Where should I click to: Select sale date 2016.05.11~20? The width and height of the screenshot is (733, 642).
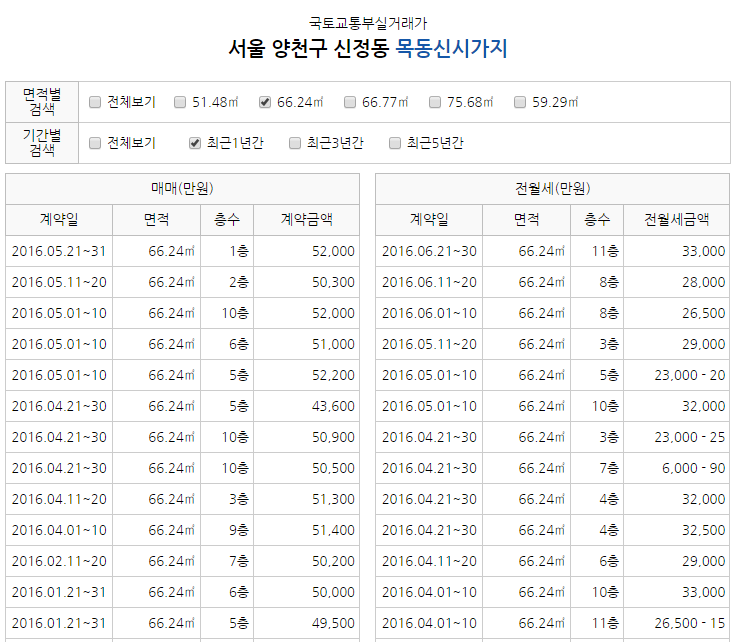coord(59,282)
